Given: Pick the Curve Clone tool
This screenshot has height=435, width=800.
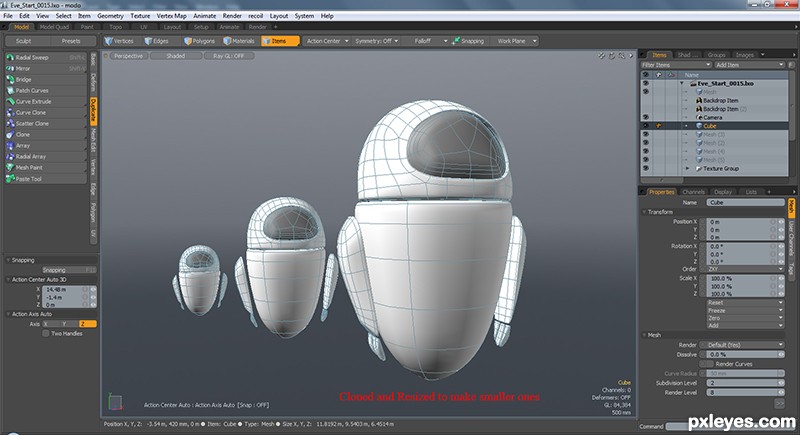Looking at the screenshot, I should [45, 112].
